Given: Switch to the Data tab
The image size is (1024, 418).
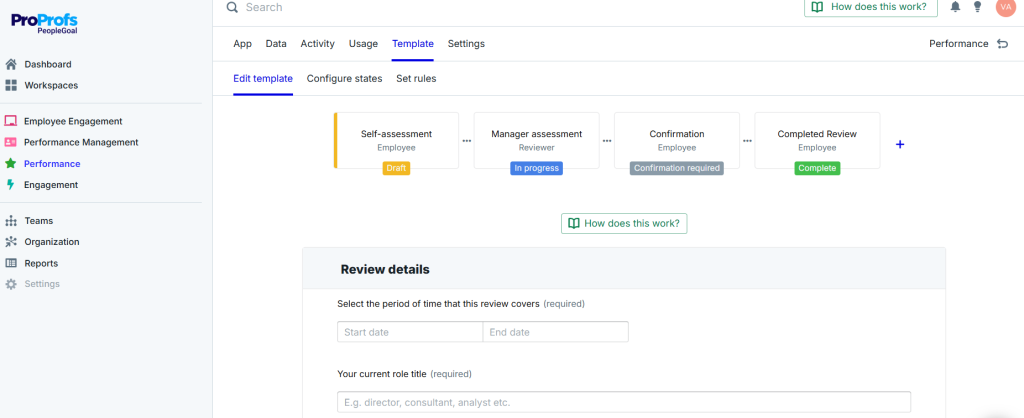Looking at the screenshot, I should point(276,44).
